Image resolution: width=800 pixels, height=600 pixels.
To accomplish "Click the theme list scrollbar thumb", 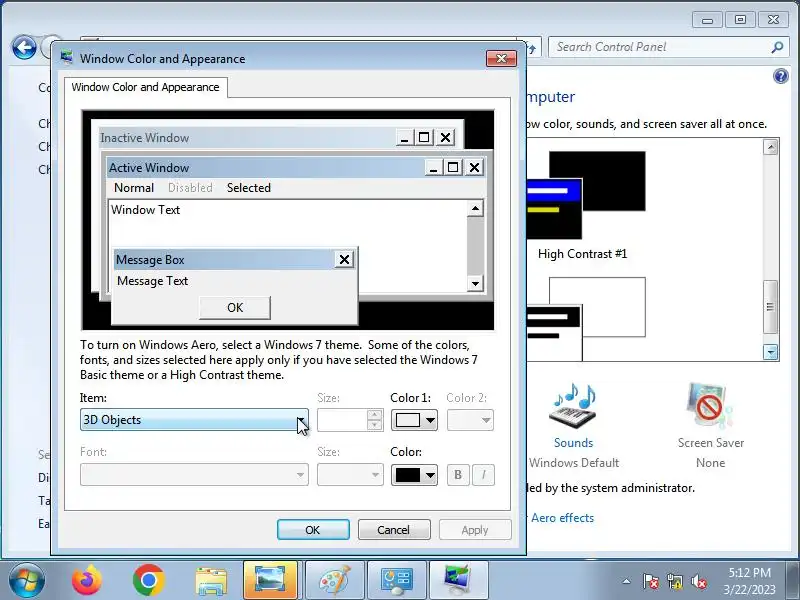I will click(770, 307).
